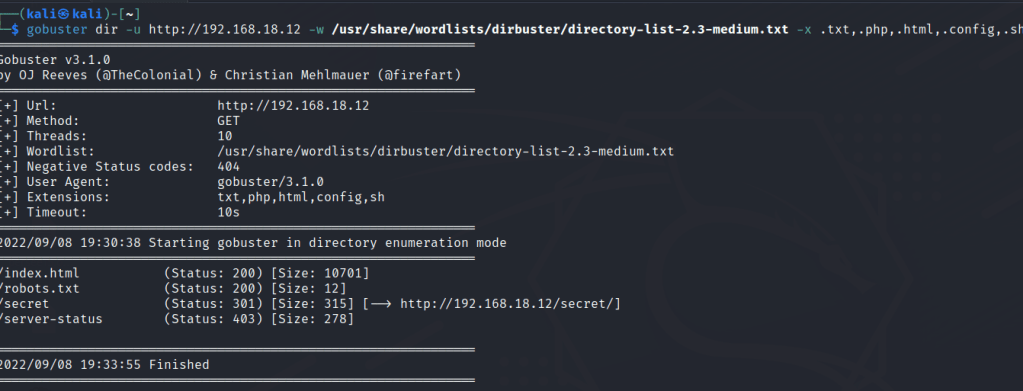Click the Finished timestamp line
Viewport: 1023px width, 391px height.
104,365
